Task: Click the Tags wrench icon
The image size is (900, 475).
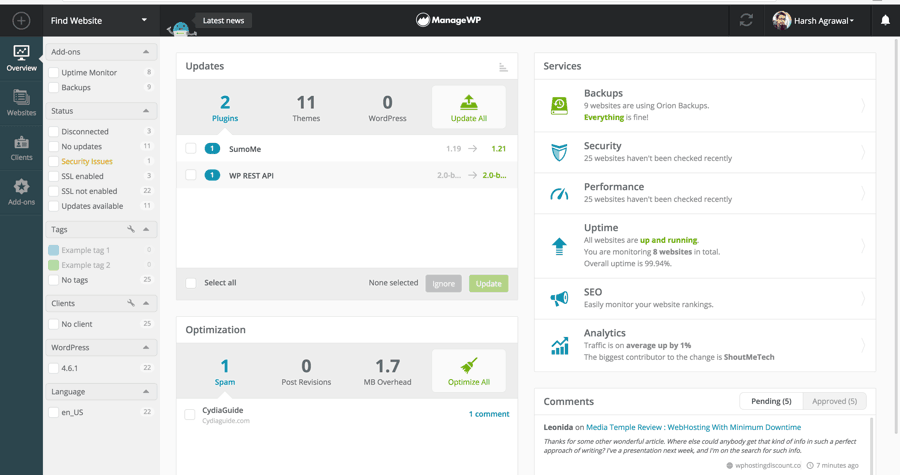Action: click(x=131, y=229)
